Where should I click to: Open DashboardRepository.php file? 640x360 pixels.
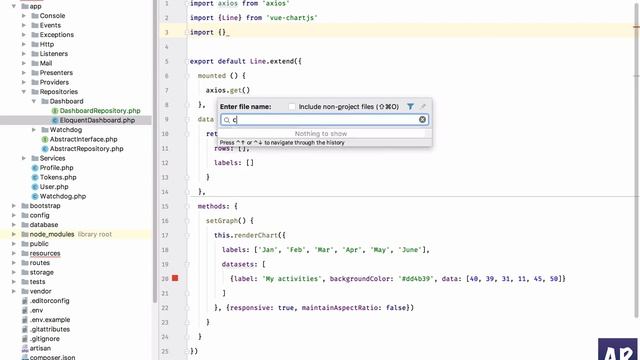[x=100, y=111]
